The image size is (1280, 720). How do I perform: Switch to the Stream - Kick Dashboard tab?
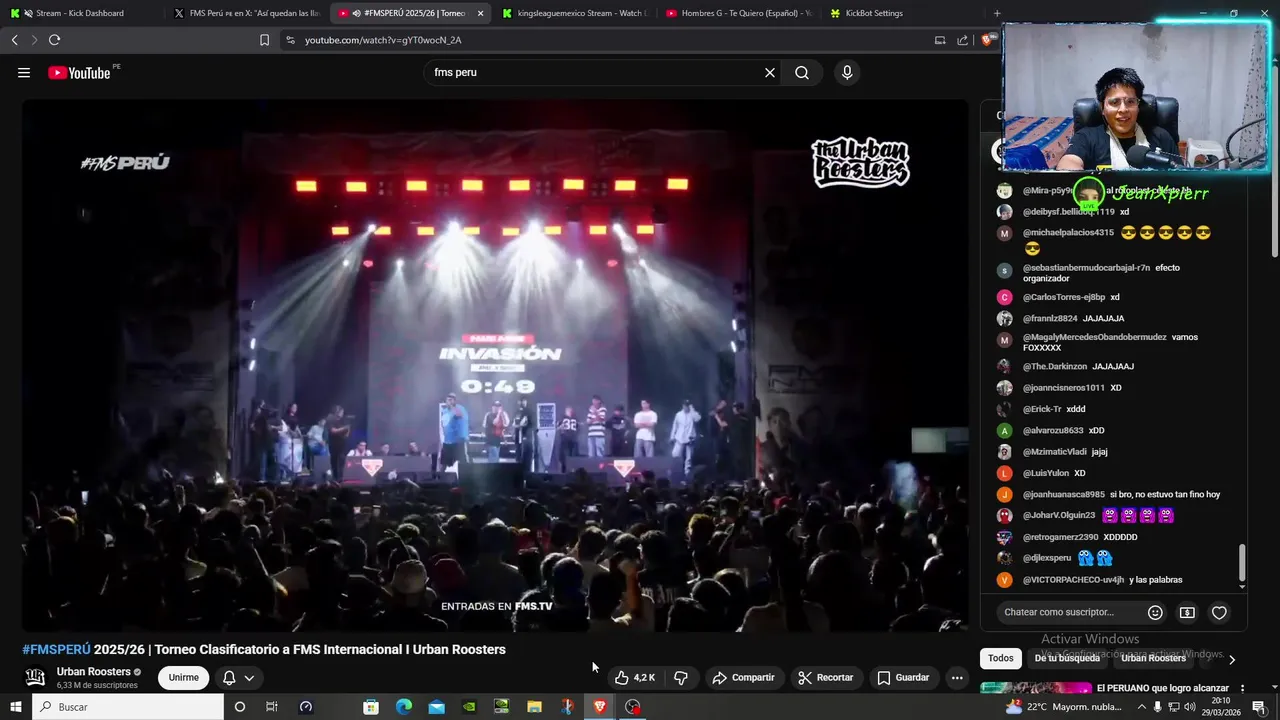pos(80,13)
